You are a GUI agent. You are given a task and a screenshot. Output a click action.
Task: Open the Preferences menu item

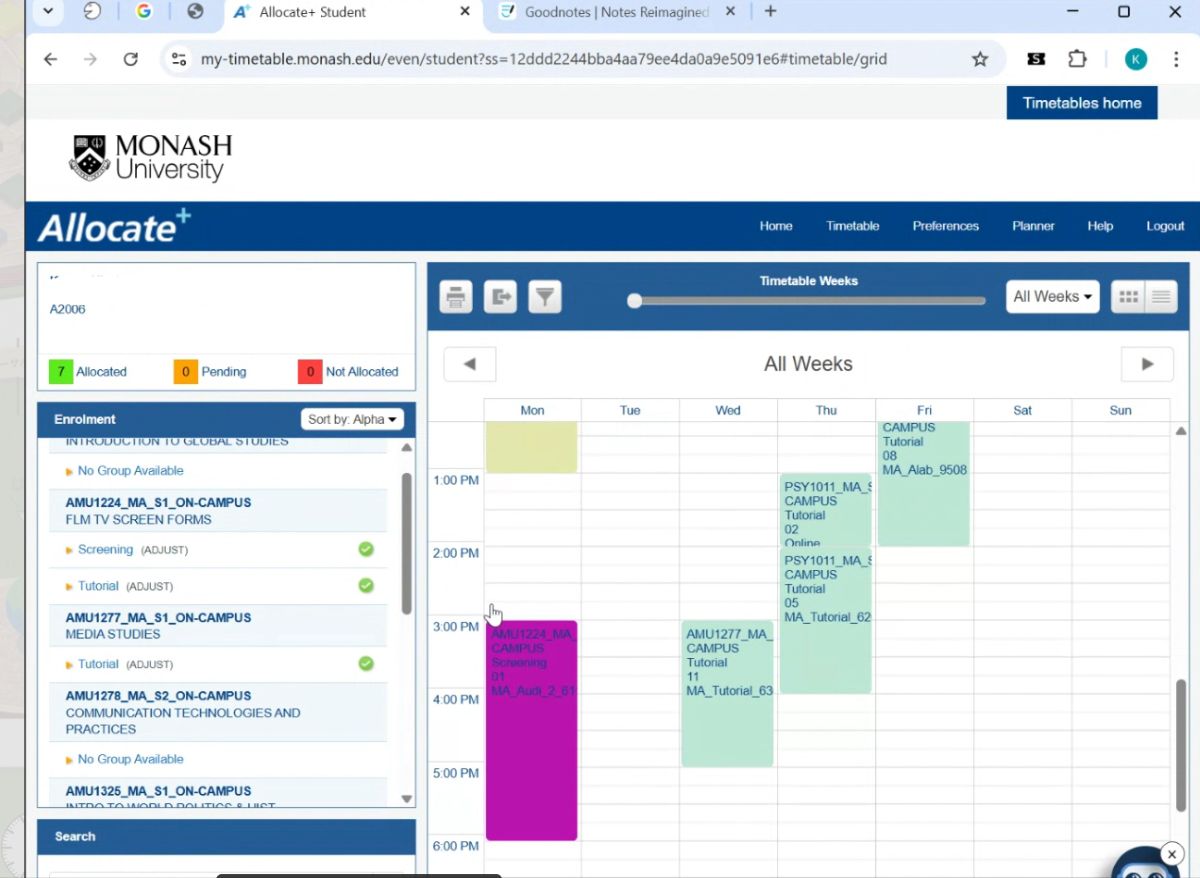point(945,226)
